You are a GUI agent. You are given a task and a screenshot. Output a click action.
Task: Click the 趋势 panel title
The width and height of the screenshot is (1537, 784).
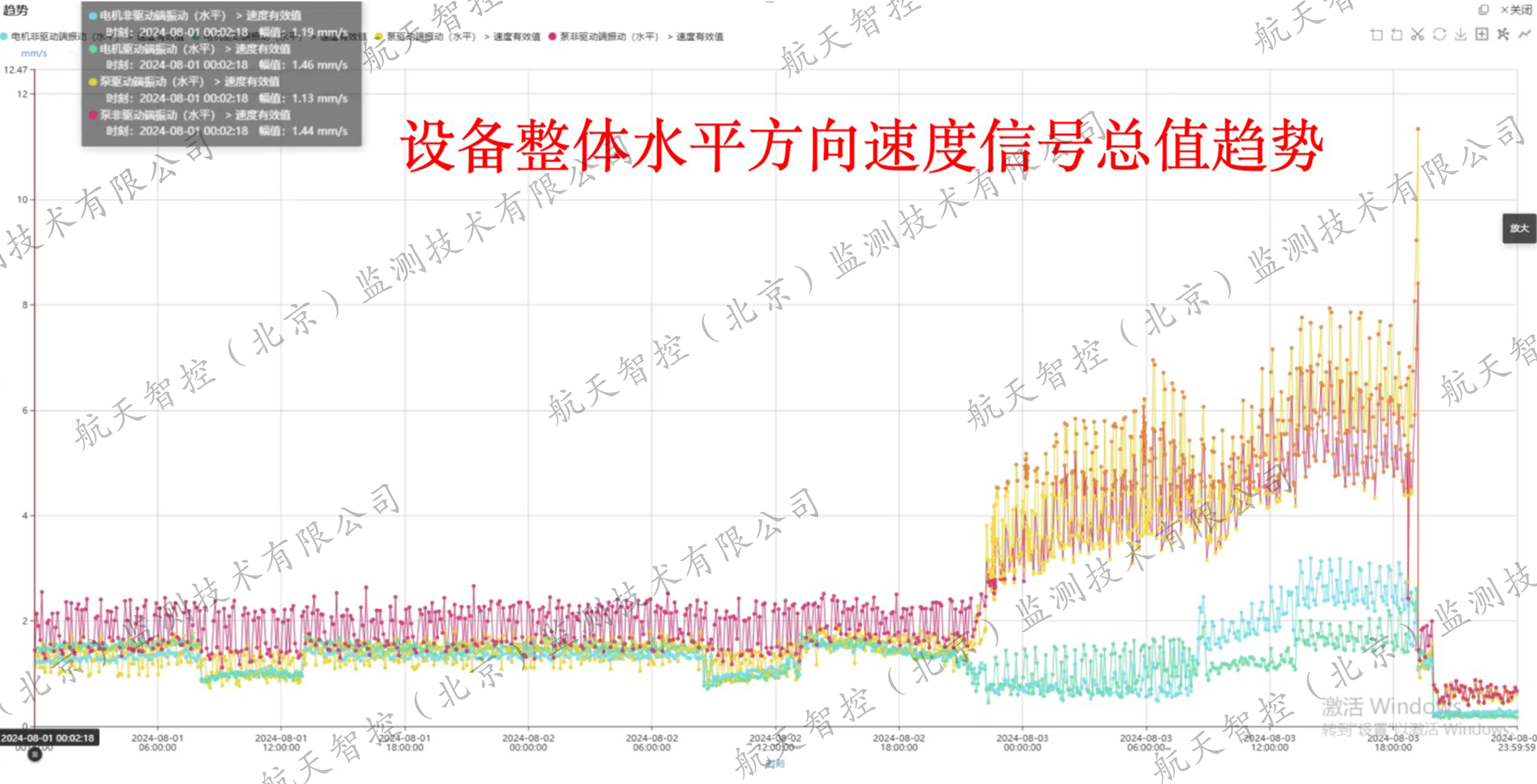[15, 11]
